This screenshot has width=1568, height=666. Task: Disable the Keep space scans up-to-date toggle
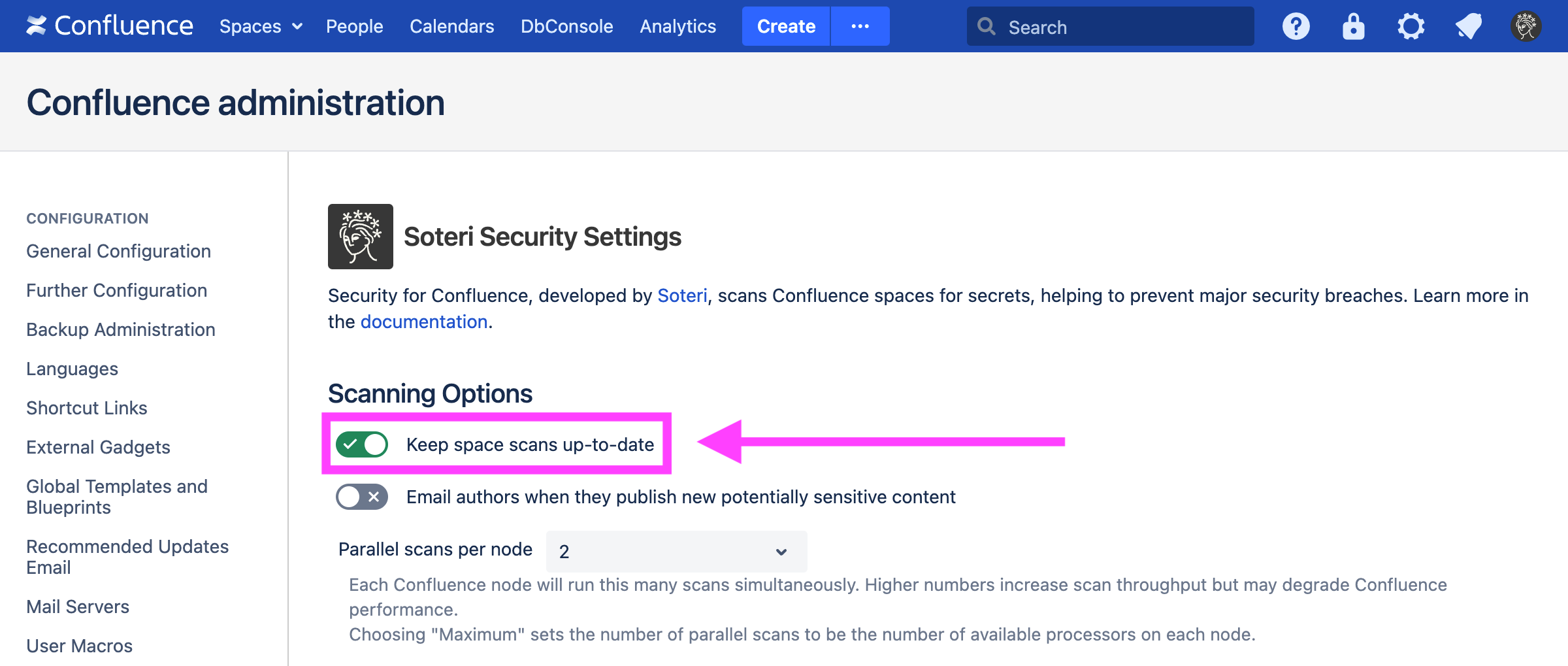(361, 444)
